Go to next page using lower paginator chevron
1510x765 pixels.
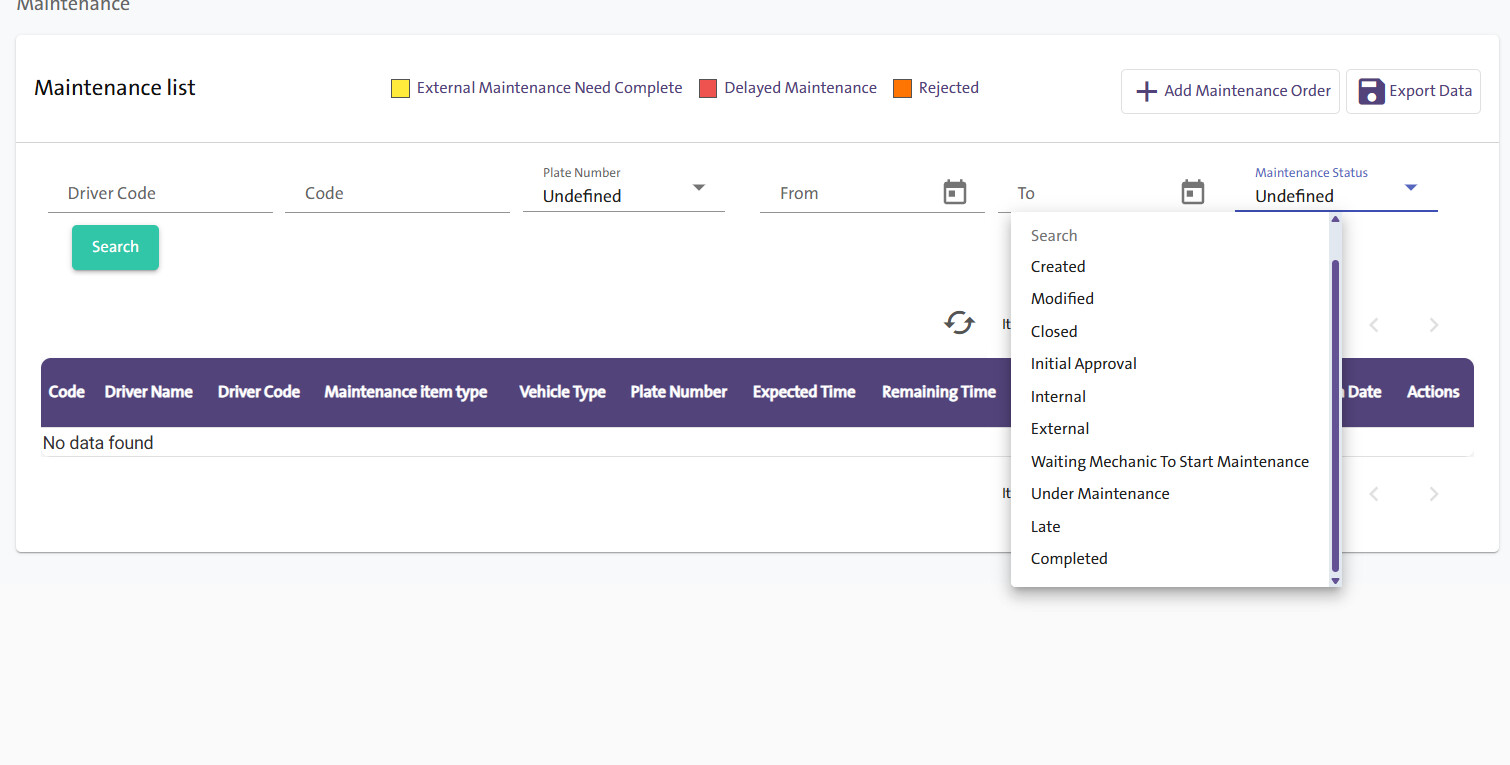[1434, 493]
